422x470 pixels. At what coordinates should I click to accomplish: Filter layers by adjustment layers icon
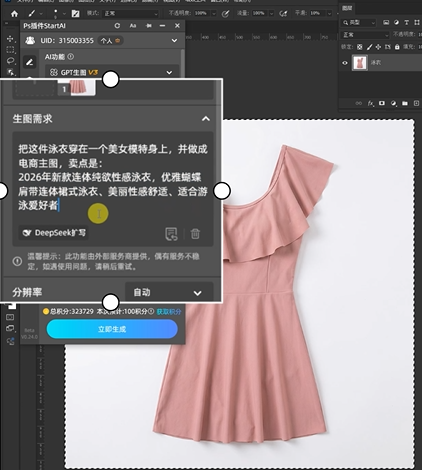(396, 23)
